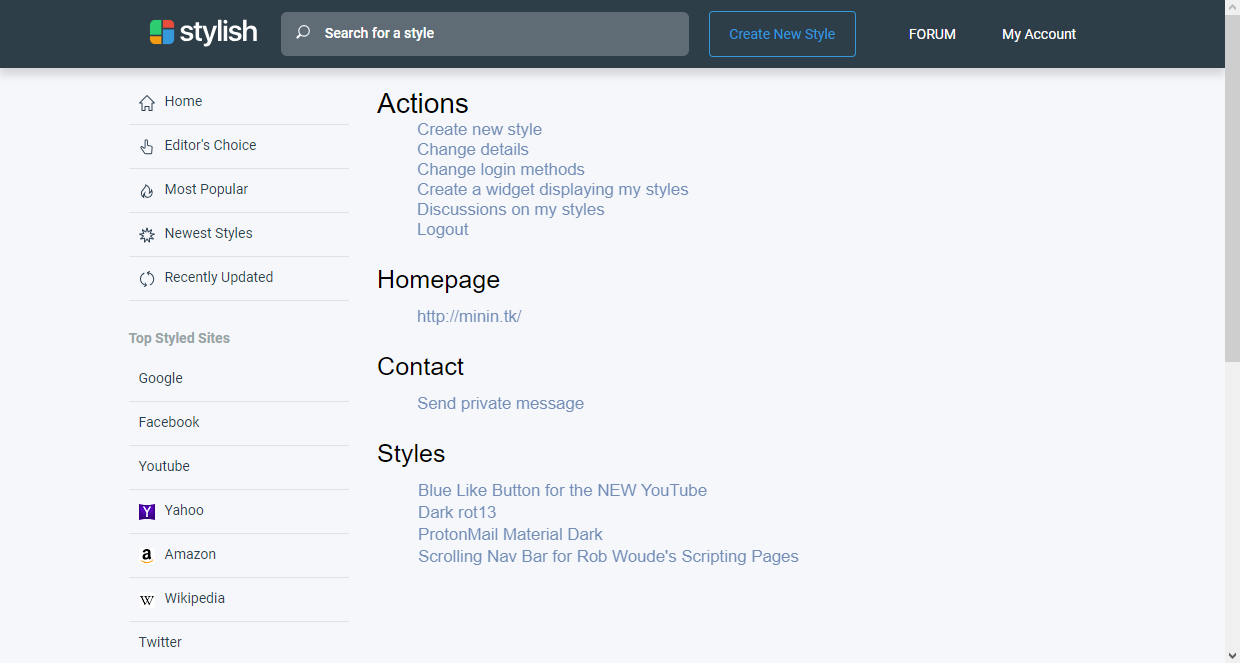Click the scrollbar up arrow
Image resolution: width=1240 pixels, height=663 pixels.
pos(1232,8)
